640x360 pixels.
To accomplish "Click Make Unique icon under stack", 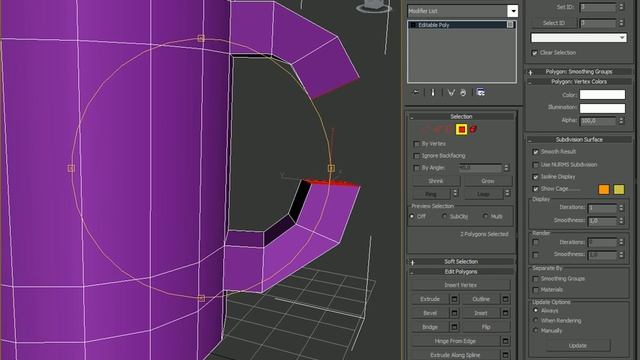I will click(451, 93).
